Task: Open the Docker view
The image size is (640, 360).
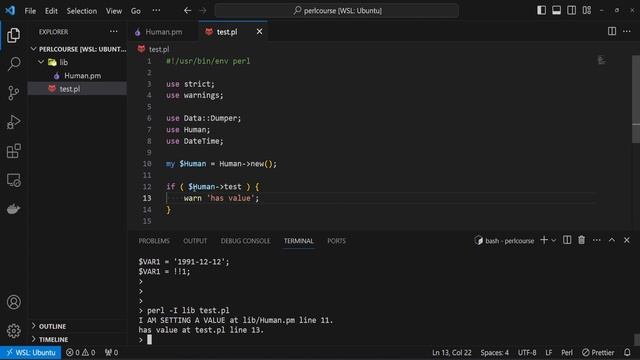Action: coord(13,209)
